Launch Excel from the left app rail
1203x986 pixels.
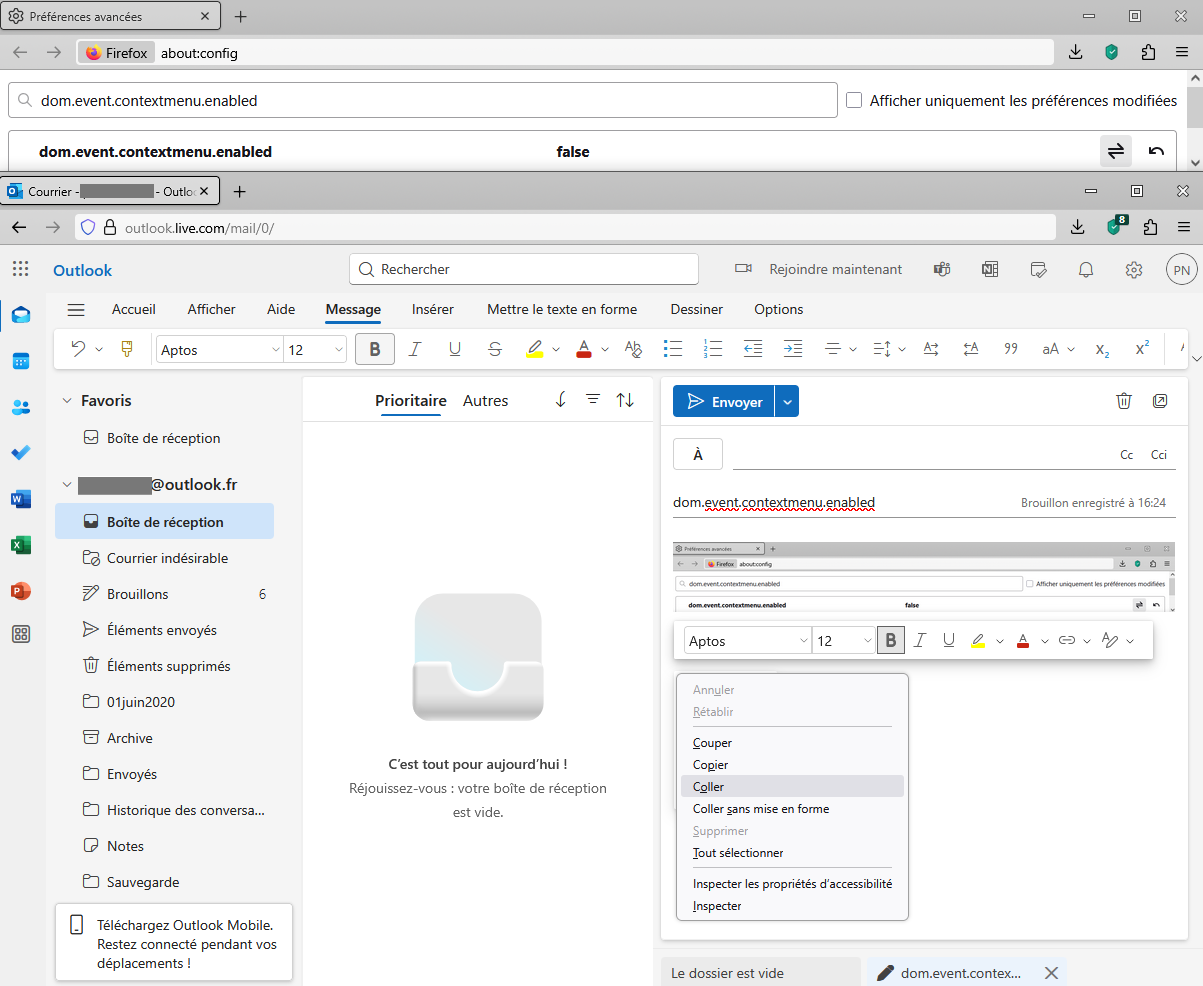tap(20, 545)
